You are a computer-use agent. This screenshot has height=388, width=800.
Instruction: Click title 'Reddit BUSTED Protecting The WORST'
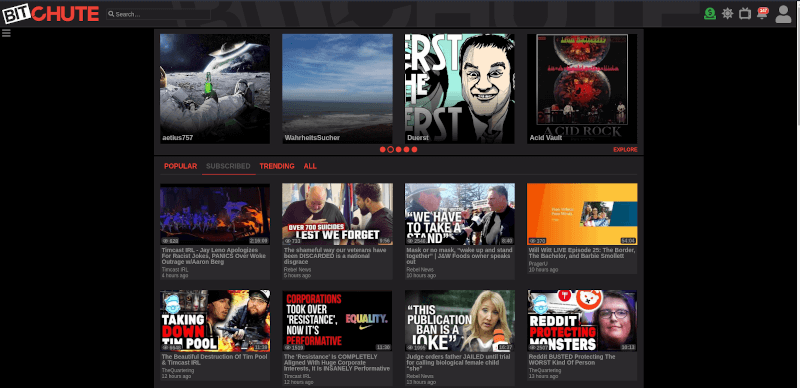coord(572,359)
